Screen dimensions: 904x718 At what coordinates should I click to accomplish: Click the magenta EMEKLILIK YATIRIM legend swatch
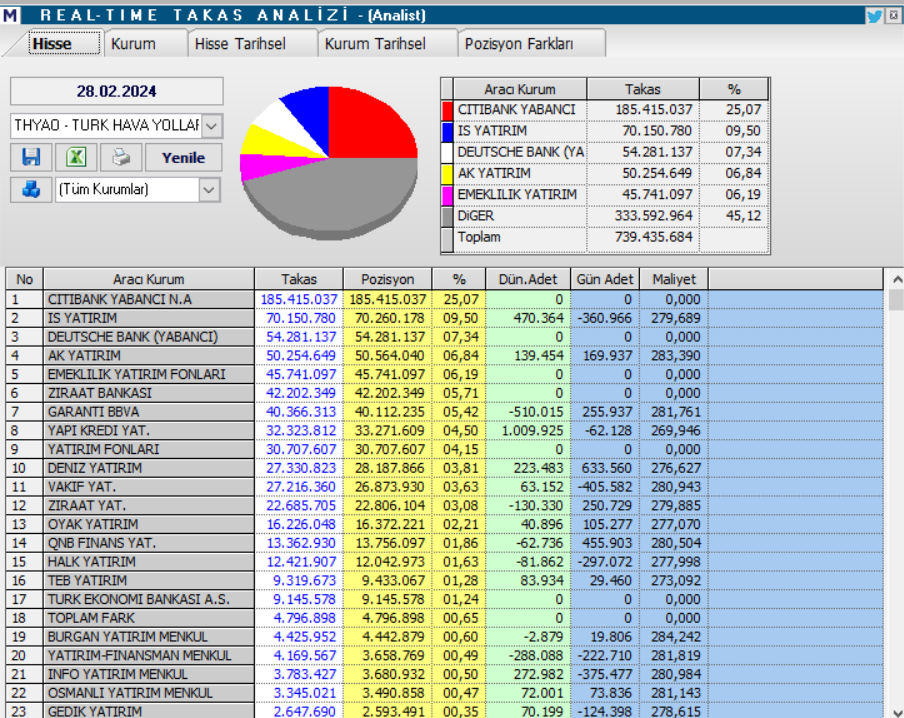coord(447,194)
